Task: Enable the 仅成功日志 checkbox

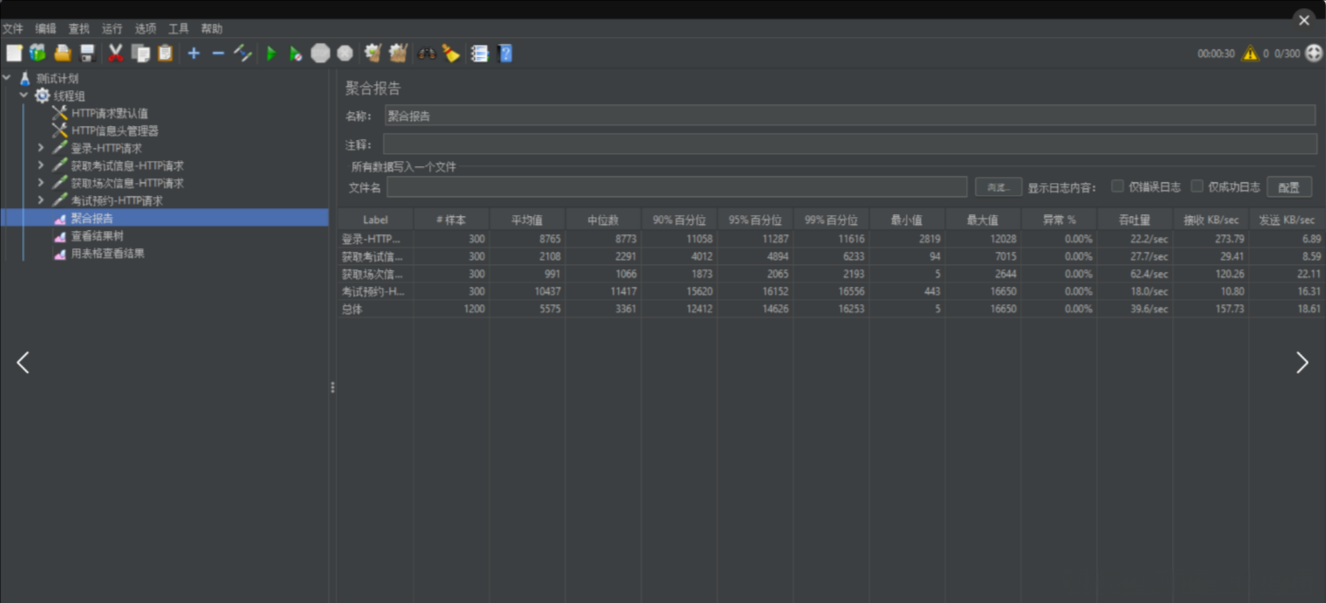Action: click(x=1197, y=187)
